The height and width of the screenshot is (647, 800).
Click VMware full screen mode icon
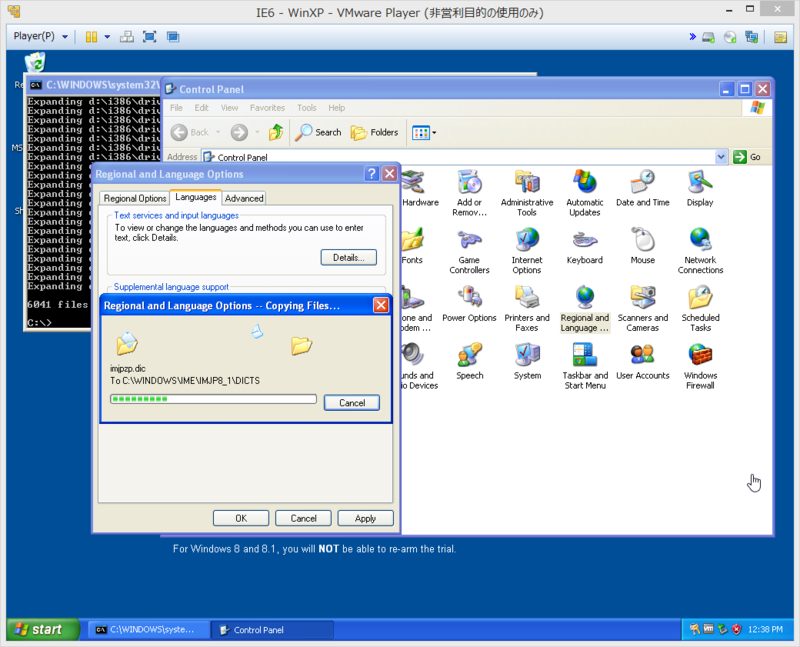tap(149, 36)
